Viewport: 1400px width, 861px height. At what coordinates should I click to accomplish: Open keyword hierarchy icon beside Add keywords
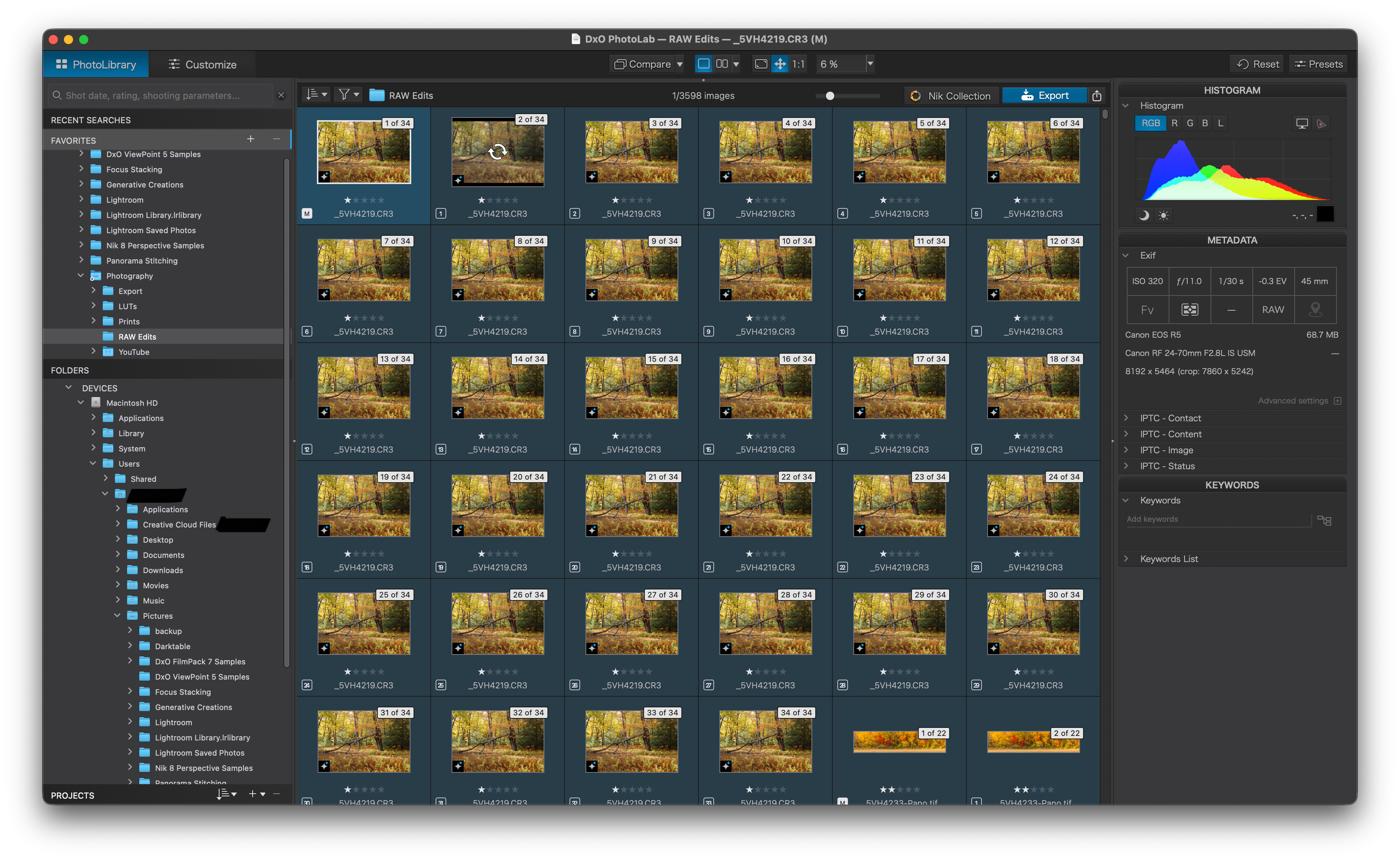[x=1324, y=521]
